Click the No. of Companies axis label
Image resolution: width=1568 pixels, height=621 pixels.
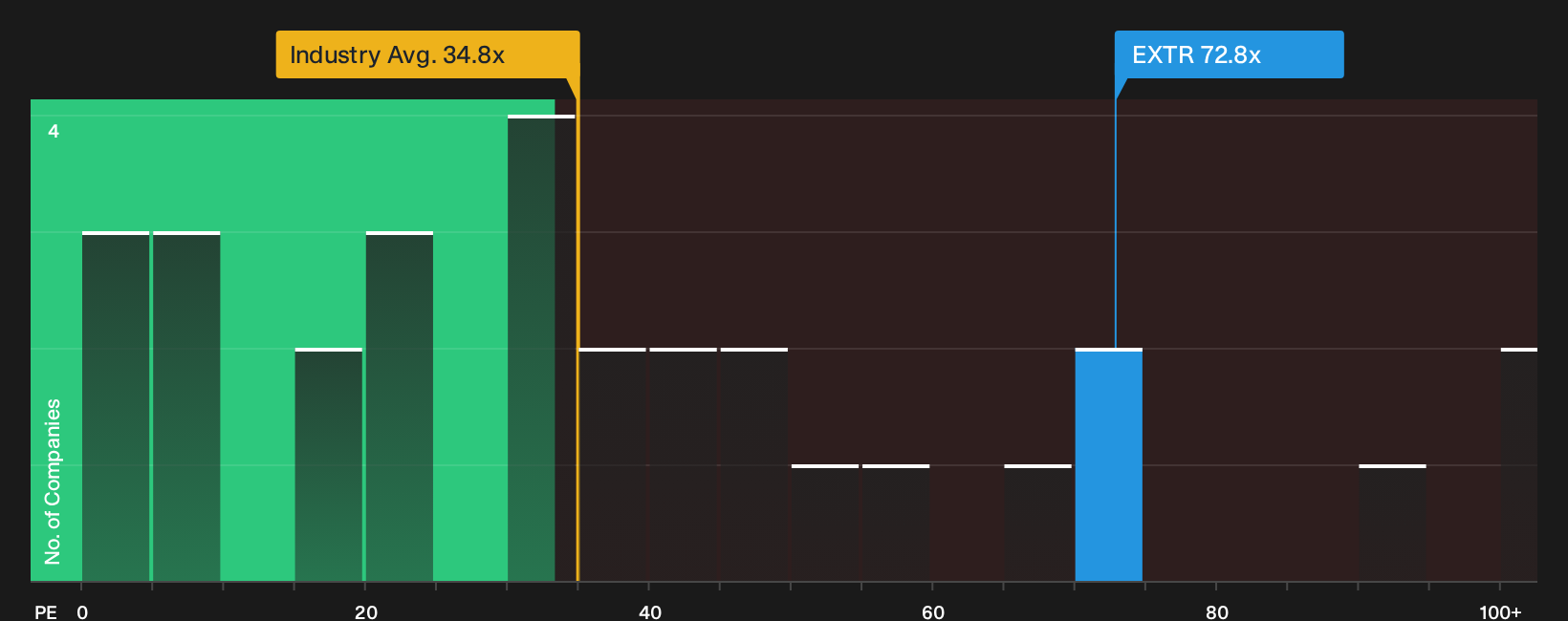pyautogui.click(x=53, y=481)
